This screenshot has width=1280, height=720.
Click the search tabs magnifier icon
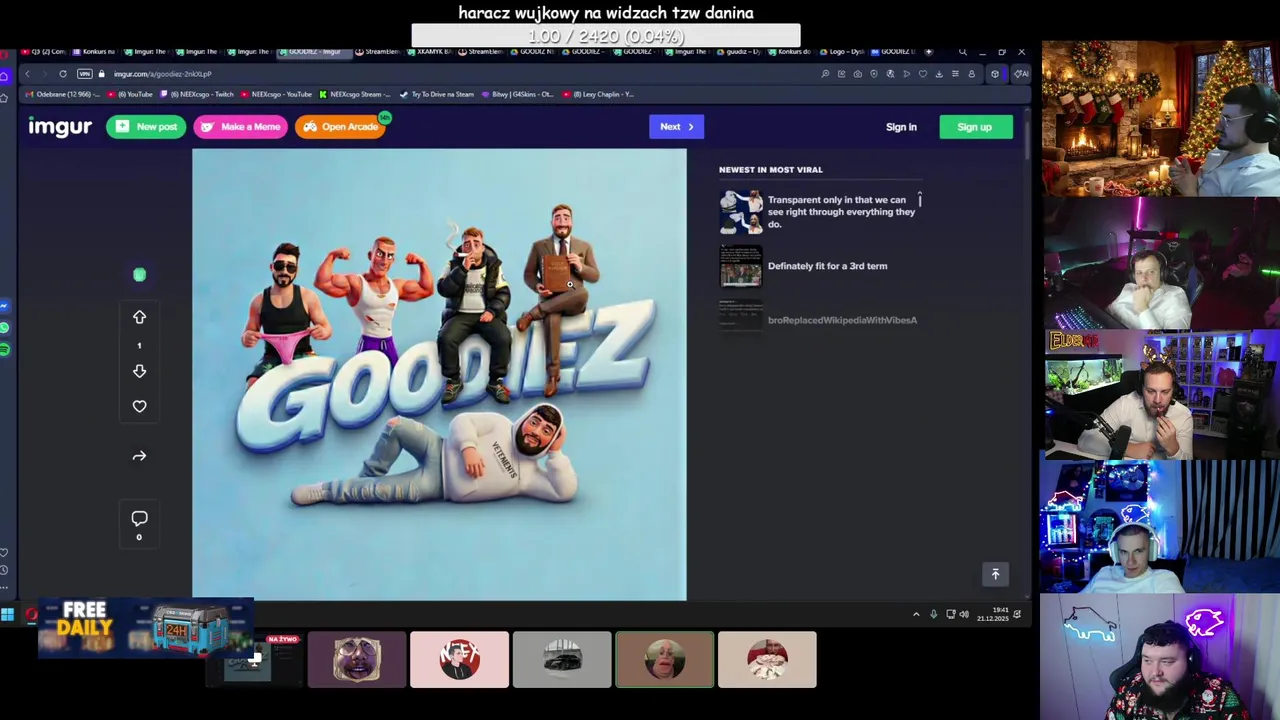[963, 52]
